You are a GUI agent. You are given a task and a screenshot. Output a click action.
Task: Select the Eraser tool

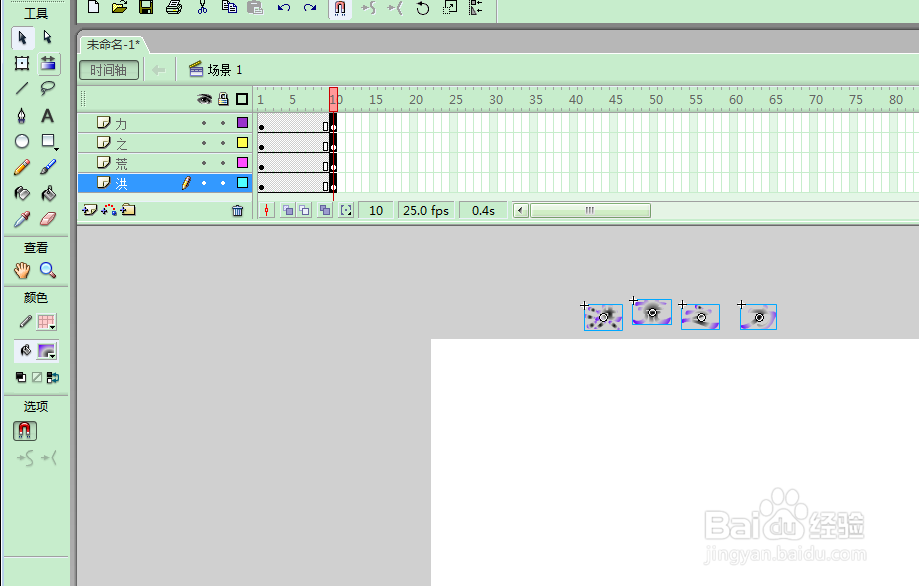click(48, 219)
